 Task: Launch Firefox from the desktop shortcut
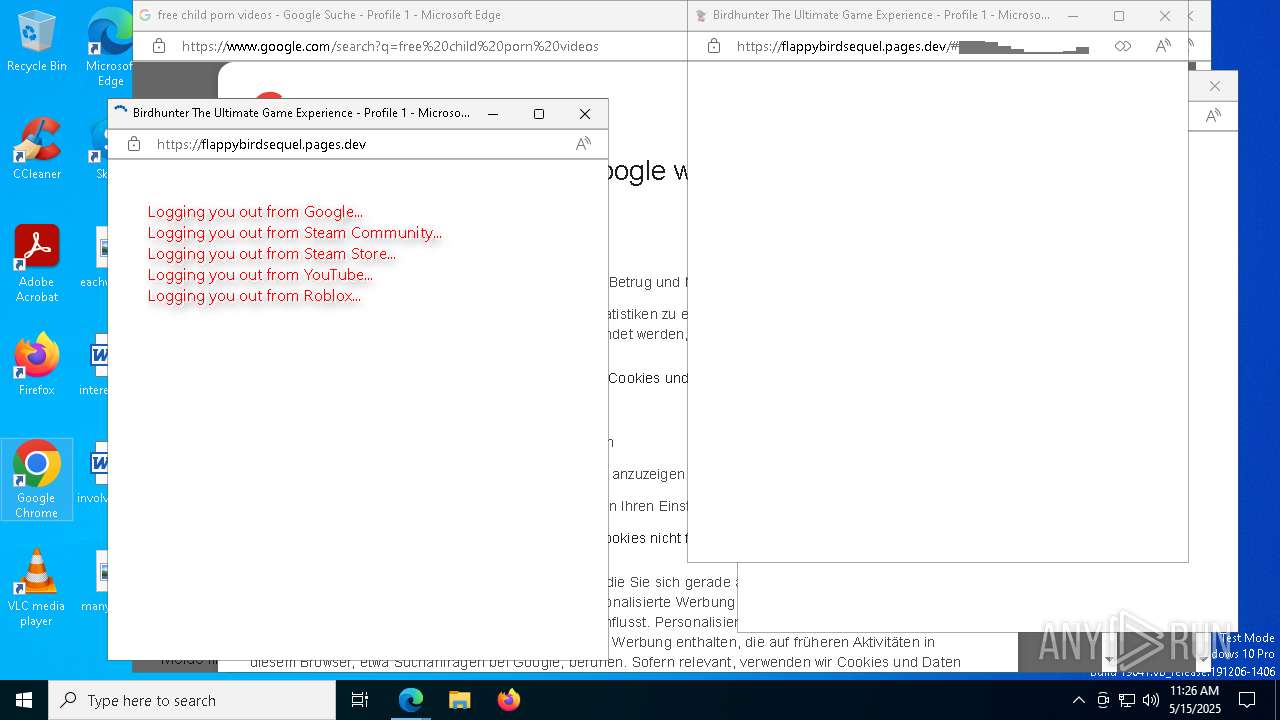click(x=37, y=364)
